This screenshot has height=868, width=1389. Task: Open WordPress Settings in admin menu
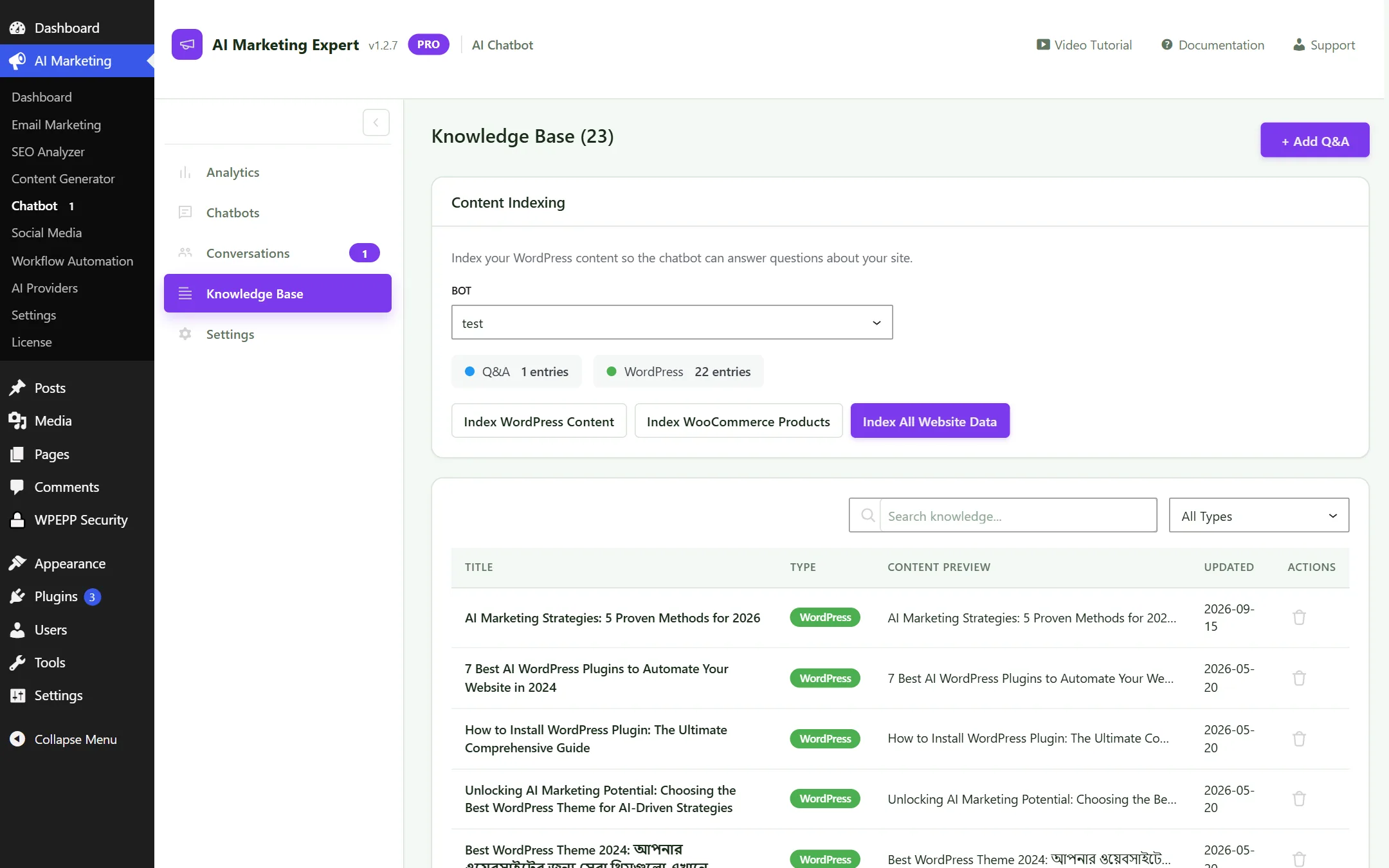pos(58,695)
